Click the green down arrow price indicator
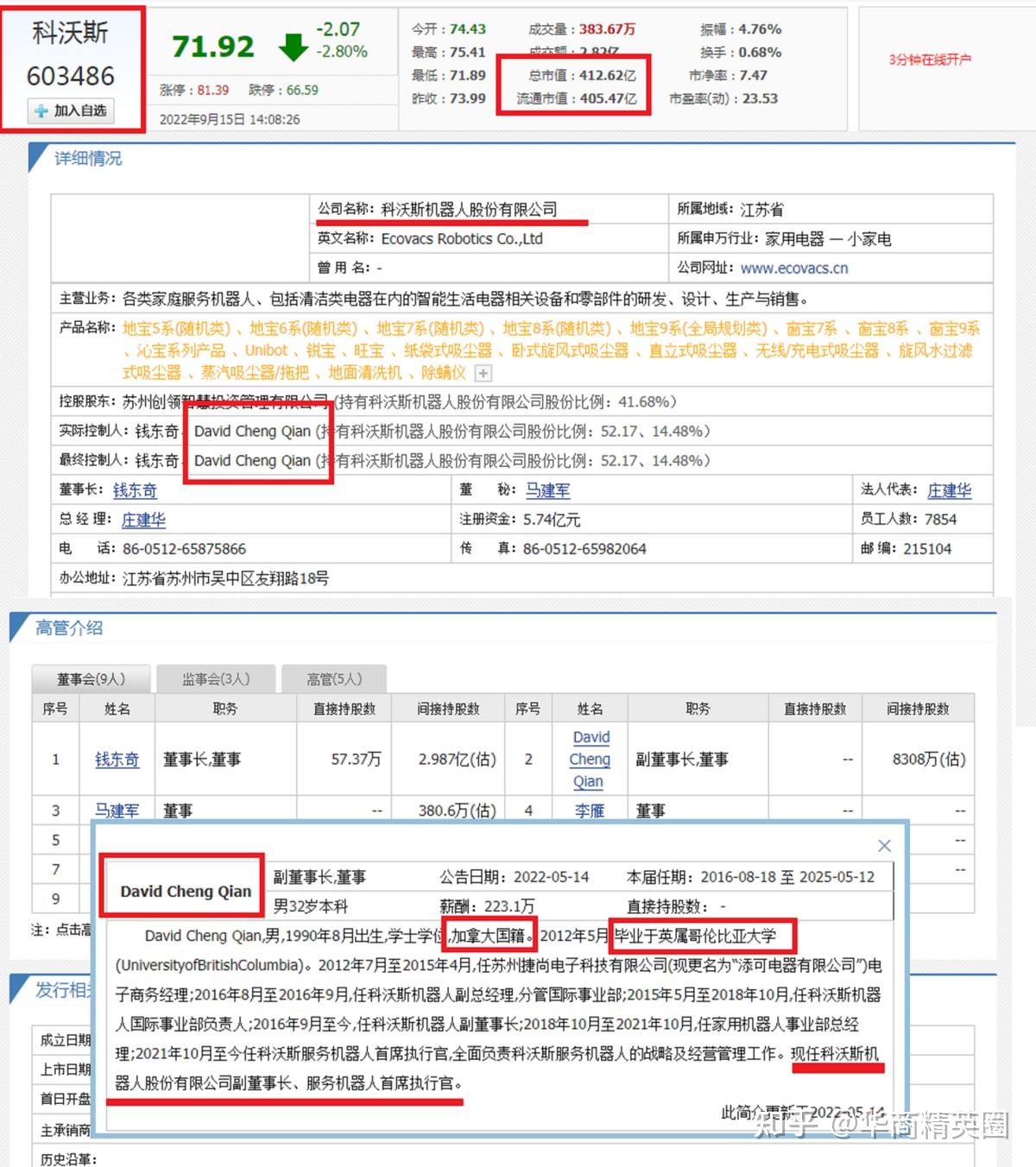1036x1167 pixels. pos(294,47)
